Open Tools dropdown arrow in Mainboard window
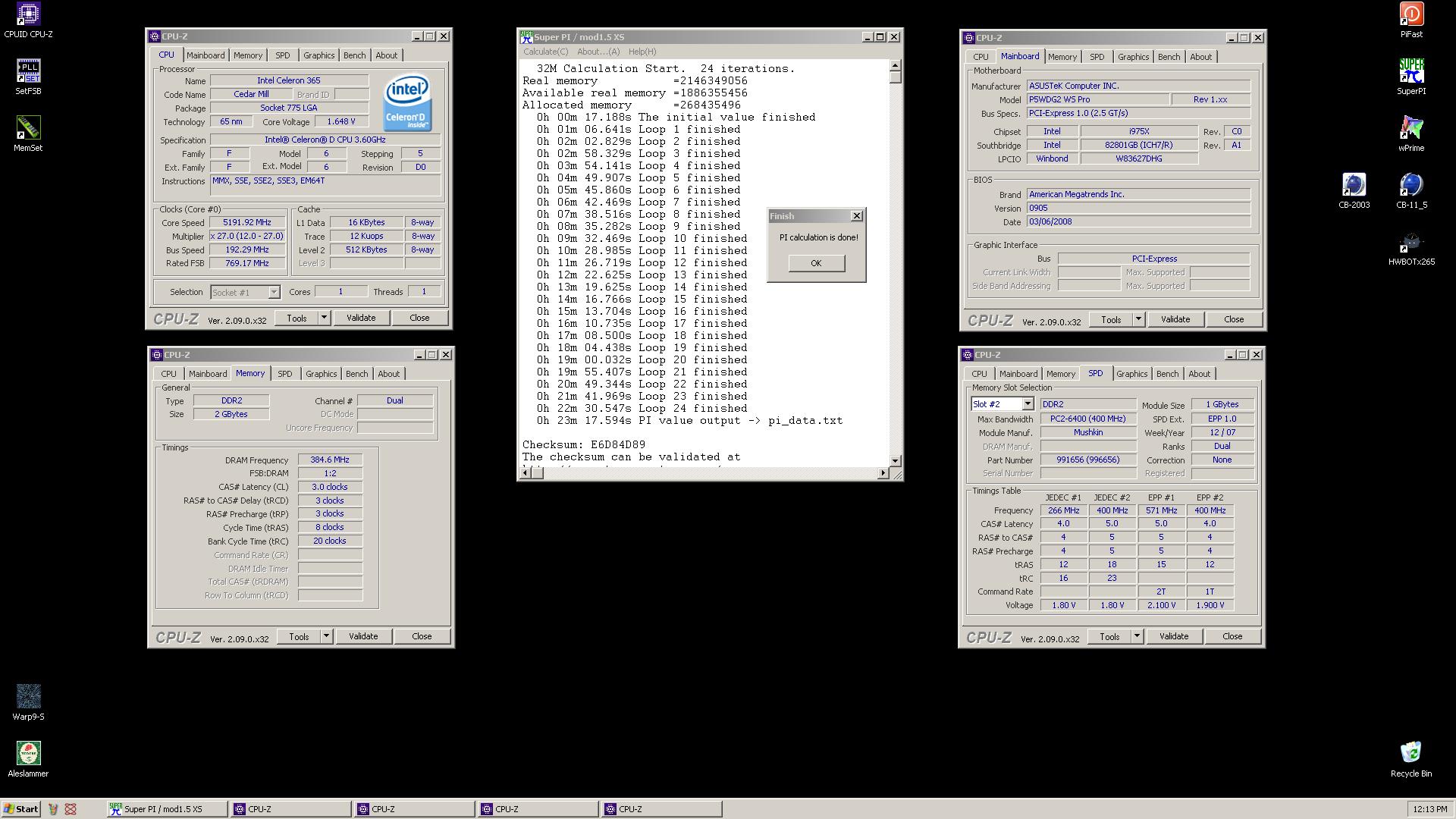The width and height of the screenshot is (1456, 819). pos(1138,319)
